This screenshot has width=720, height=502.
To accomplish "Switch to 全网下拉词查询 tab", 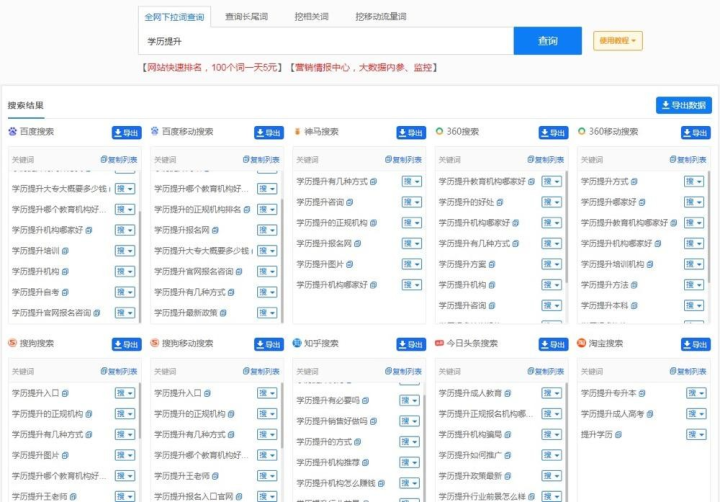I will coord(174,17).
